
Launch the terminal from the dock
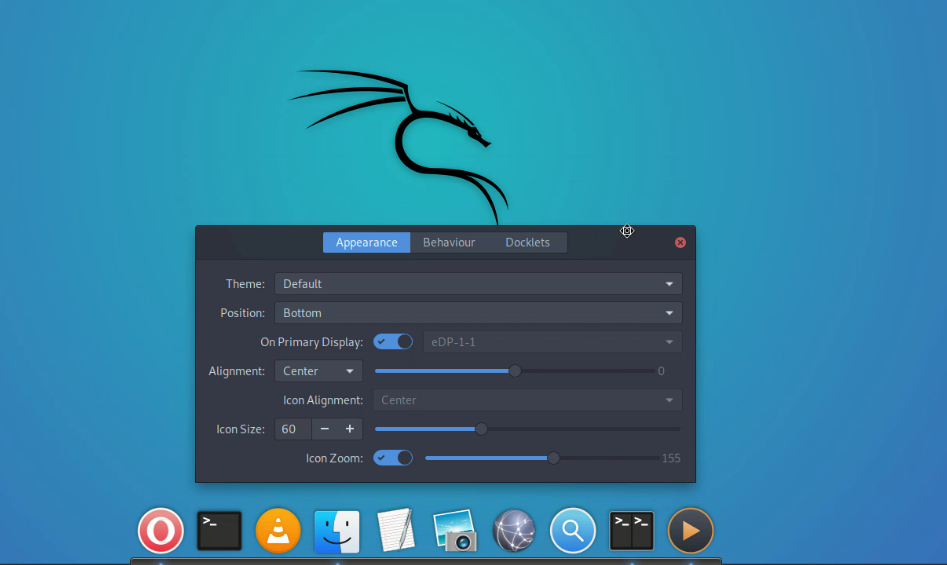coord(219,531)
